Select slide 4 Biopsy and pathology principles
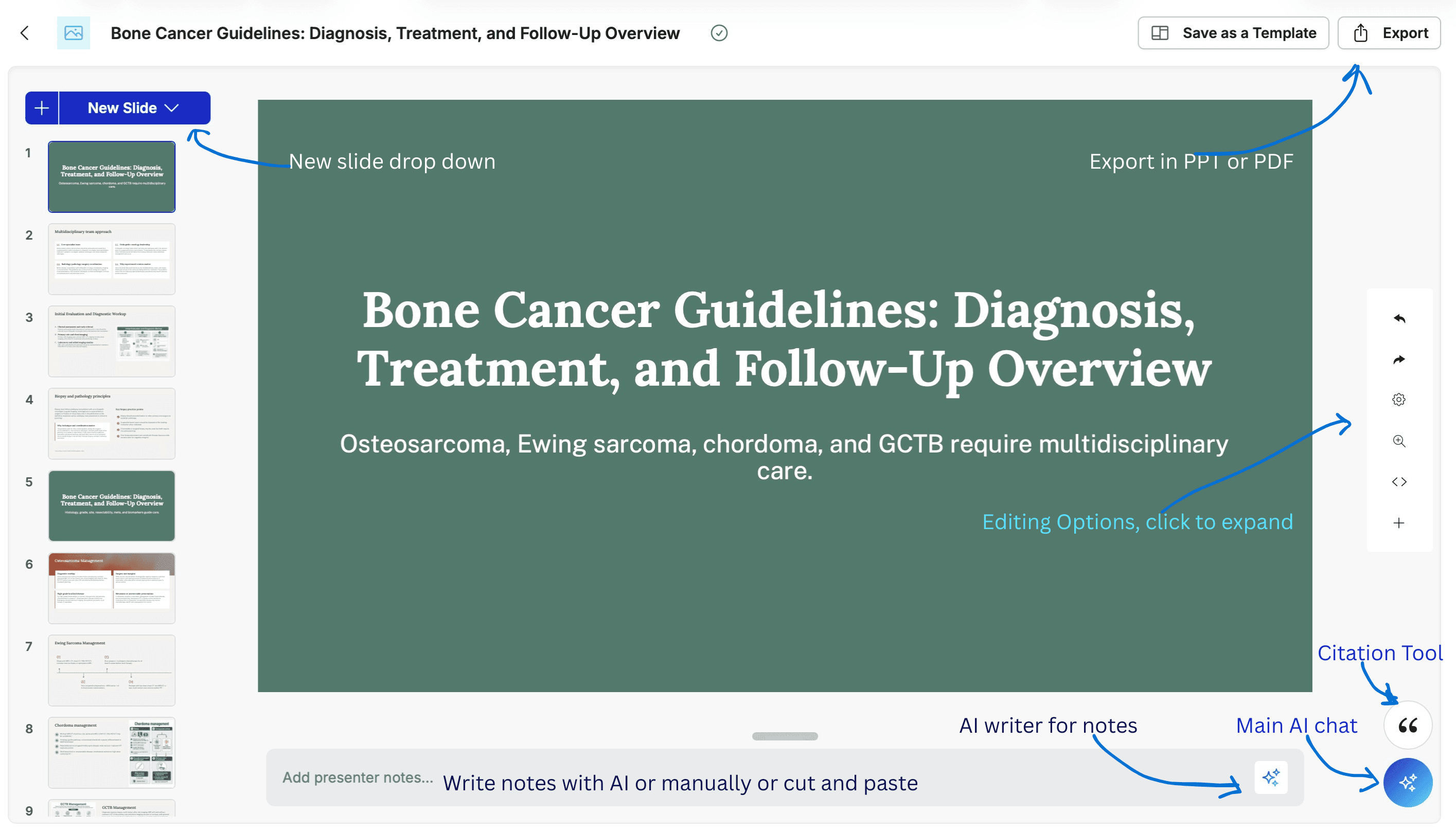The width and height of the screenshot is (1456, 833). click(112, 424)
